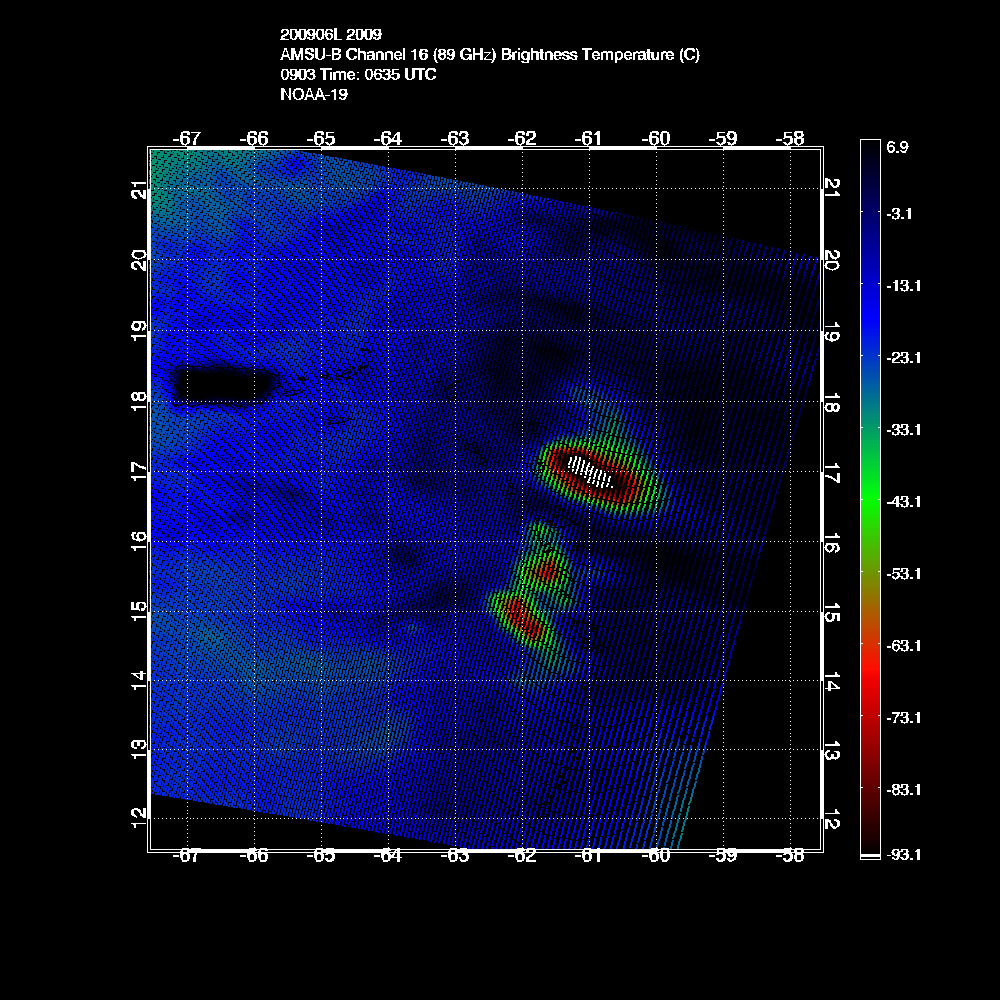Click the right axis latitude label "16"
Viewport: 1000px width, 1000px height.
click(832, 543)
